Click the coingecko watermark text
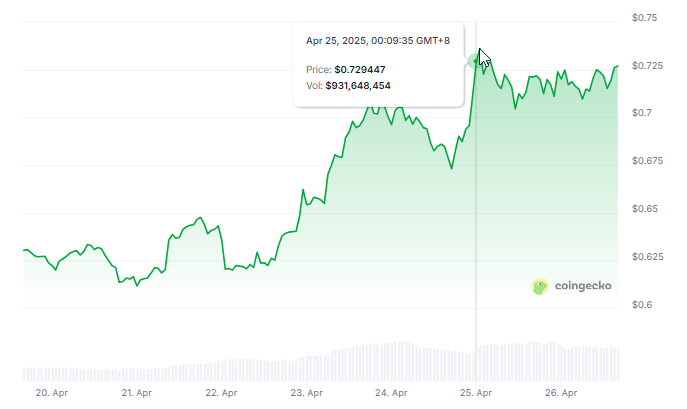Viewport: 687px width, 409px height. click(x=582, y=287)
